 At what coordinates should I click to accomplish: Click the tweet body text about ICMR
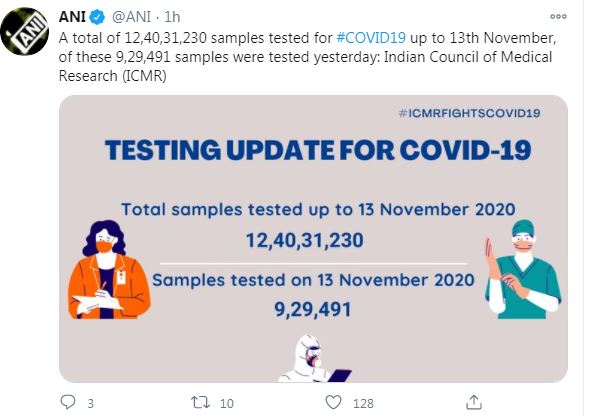tap(307, 57)
